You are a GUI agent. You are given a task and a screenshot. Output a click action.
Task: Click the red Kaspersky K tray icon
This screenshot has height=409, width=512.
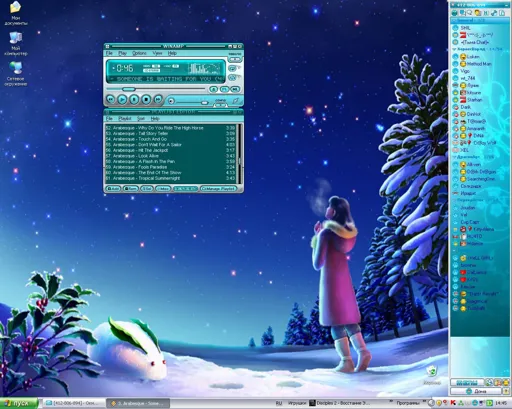(453, 403)
